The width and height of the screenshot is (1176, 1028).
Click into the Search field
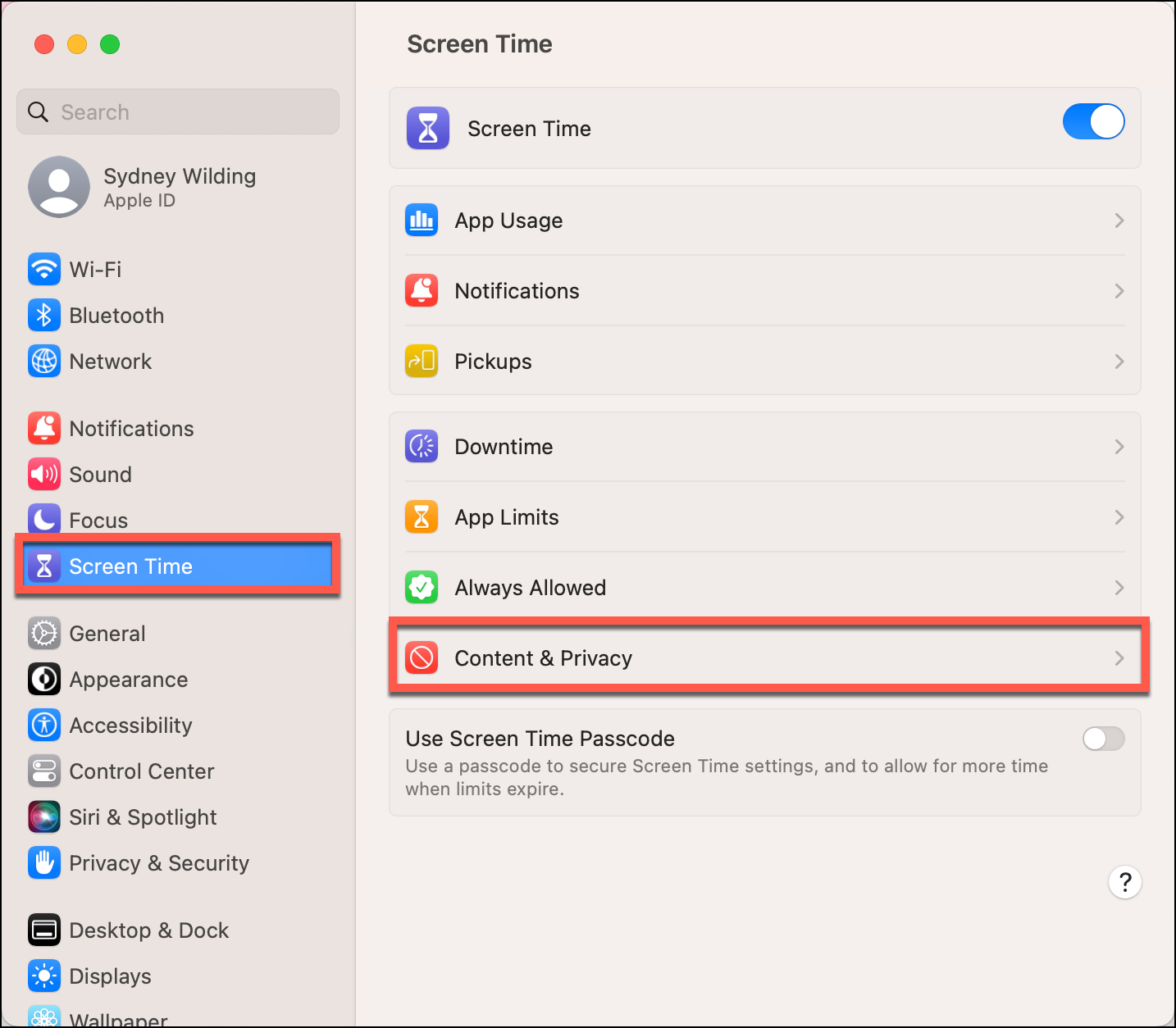(178, 111)
